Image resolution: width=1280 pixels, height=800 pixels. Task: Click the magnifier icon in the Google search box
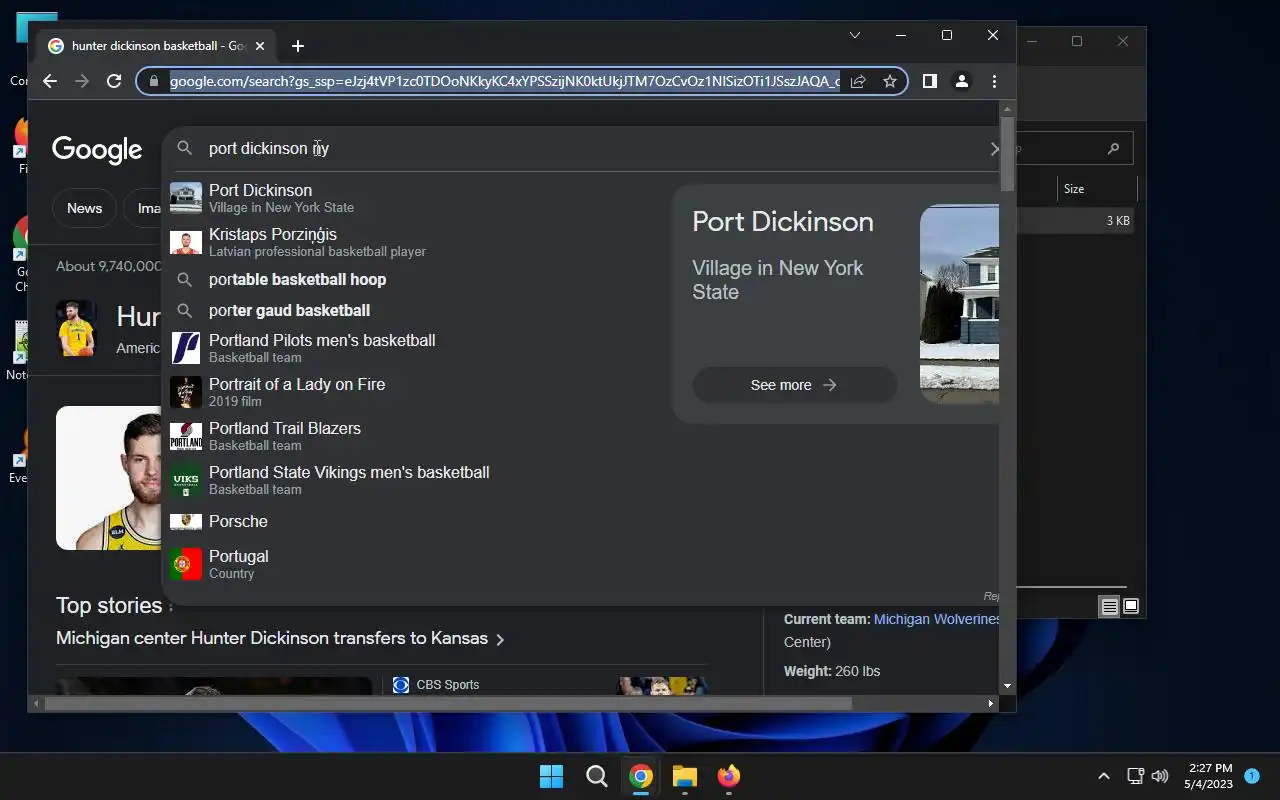coord(184,148)
